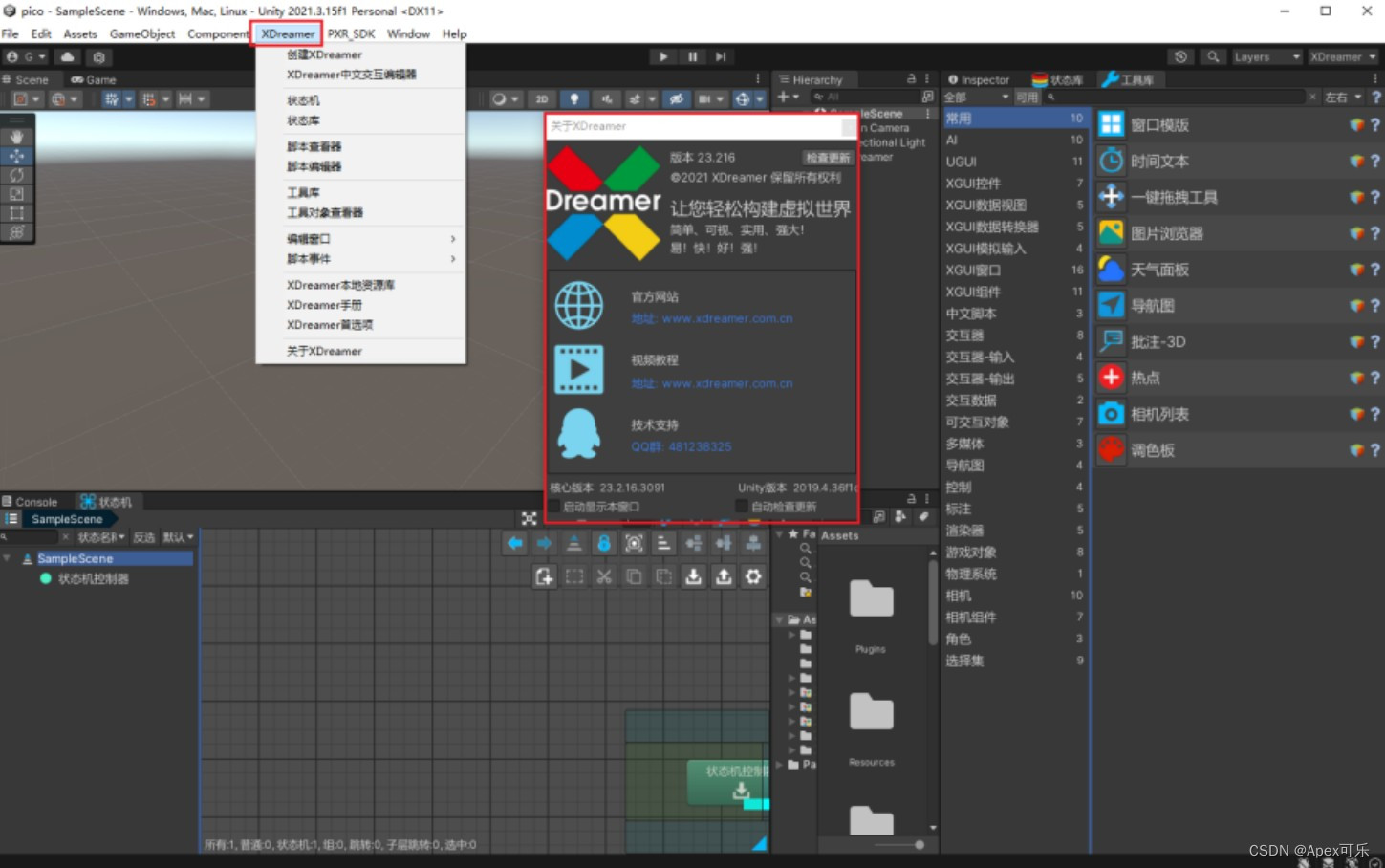
Task: Click the Step frame button
Action: coord(721,56)
